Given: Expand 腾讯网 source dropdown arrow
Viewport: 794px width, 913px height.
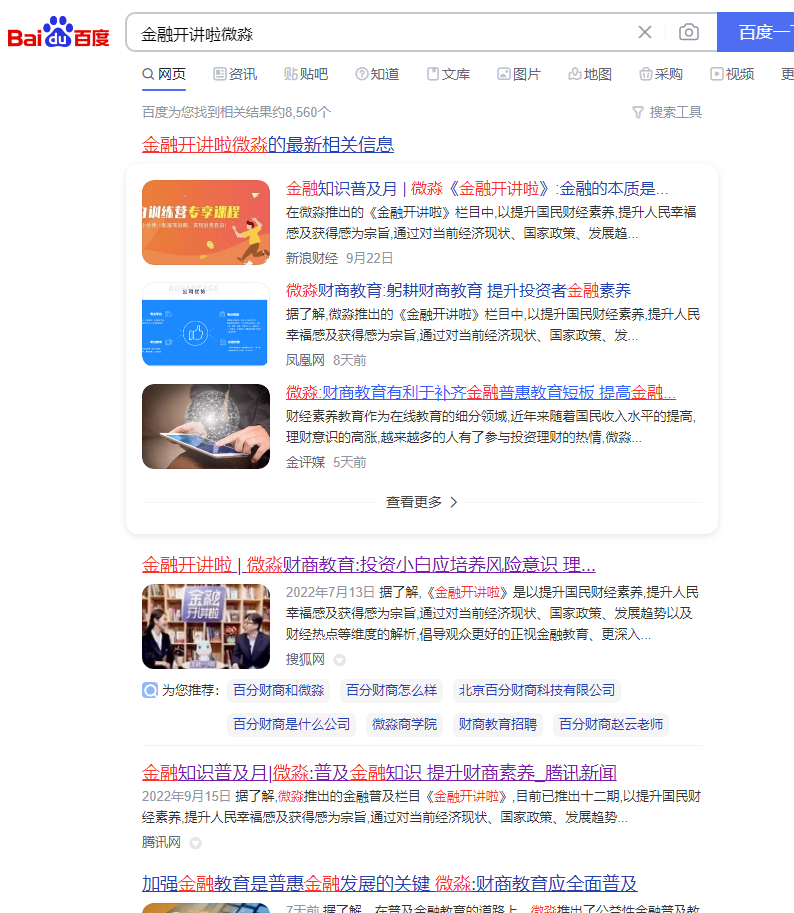Looking at the screenshot, I should coord(196,843).
